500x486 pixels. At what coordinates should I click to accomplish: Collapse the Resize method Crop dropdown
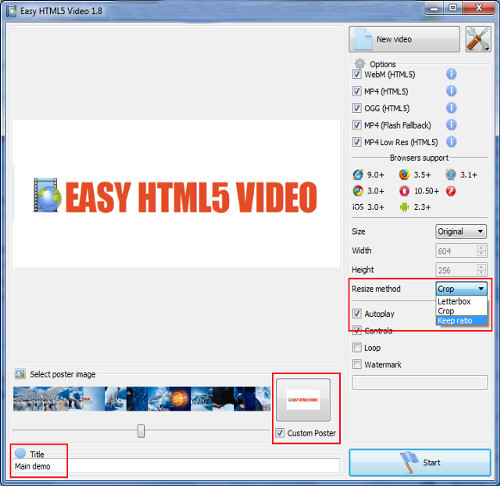pyautogui.click(x=462, y=289)
